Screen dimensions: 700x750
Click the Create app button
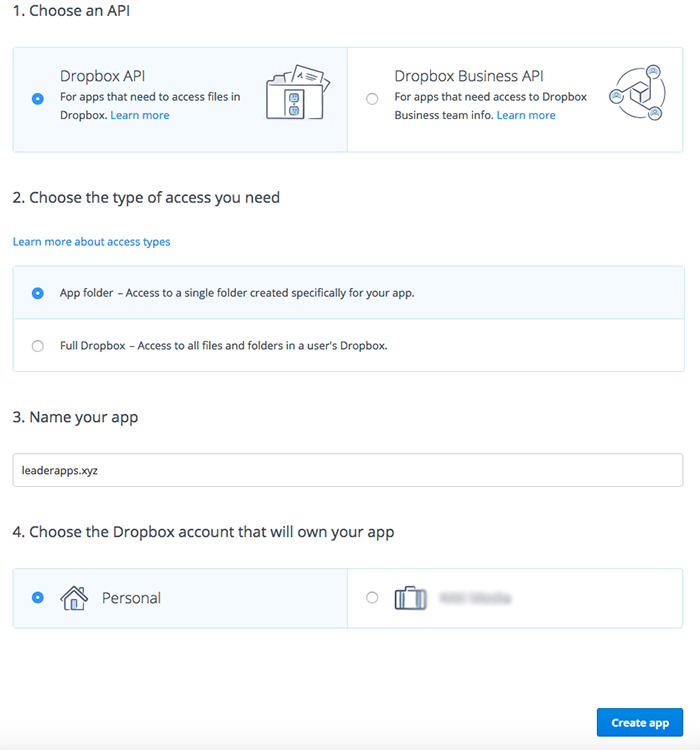click(640, 722)
